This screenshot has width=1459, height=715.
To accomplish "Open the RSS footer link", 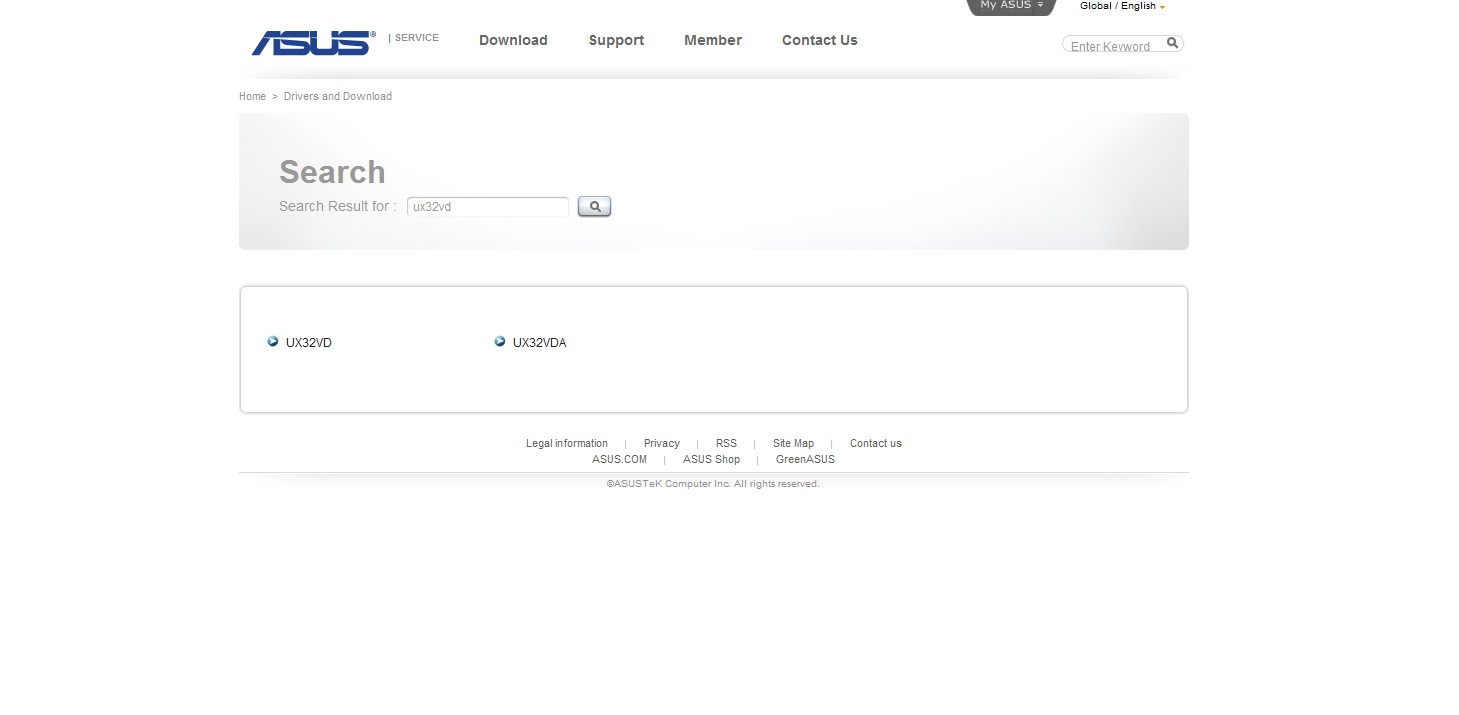I will pos(726,443).
